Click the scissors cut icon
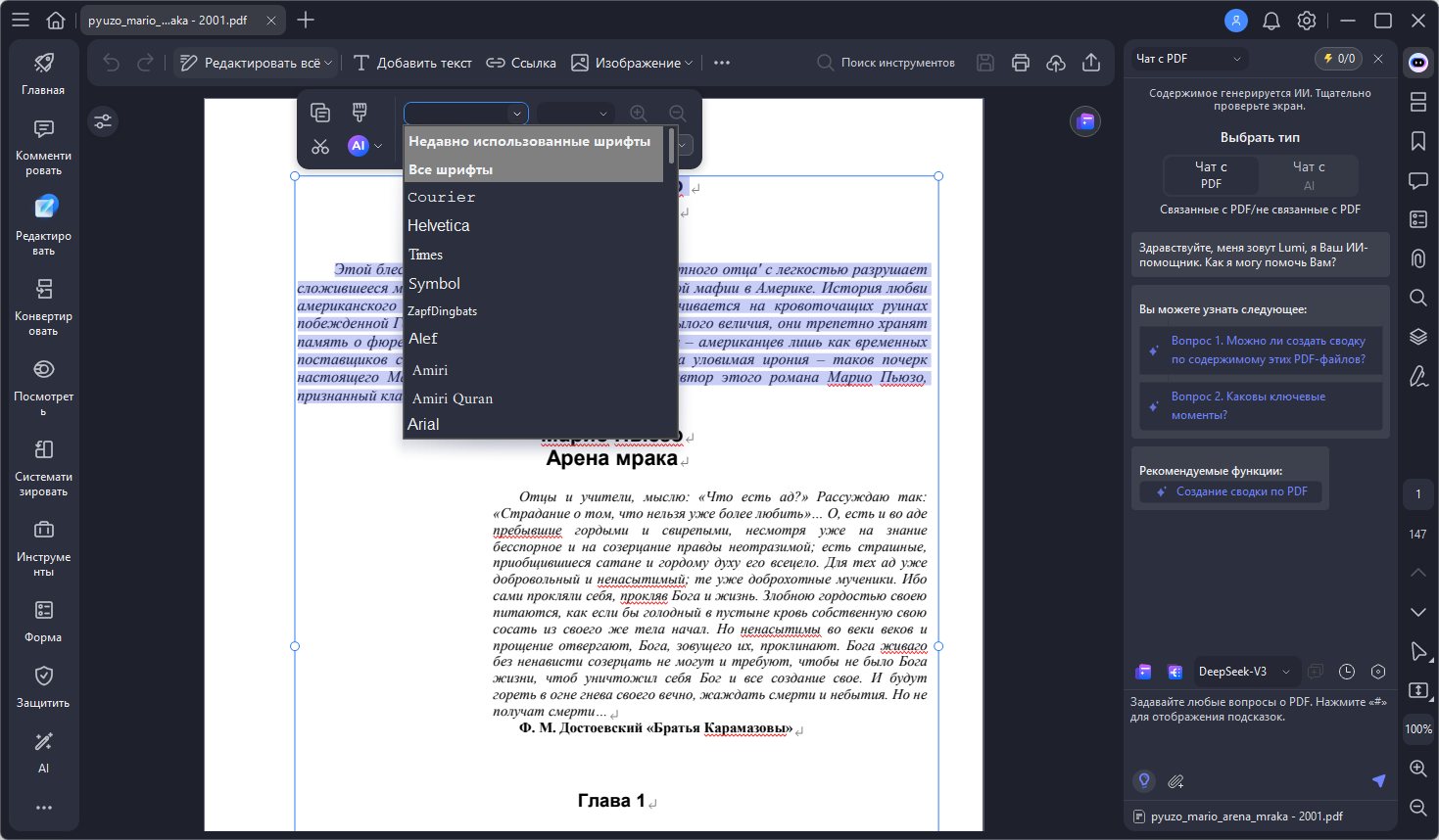The image size is (1439, 840). coord(320,147)
